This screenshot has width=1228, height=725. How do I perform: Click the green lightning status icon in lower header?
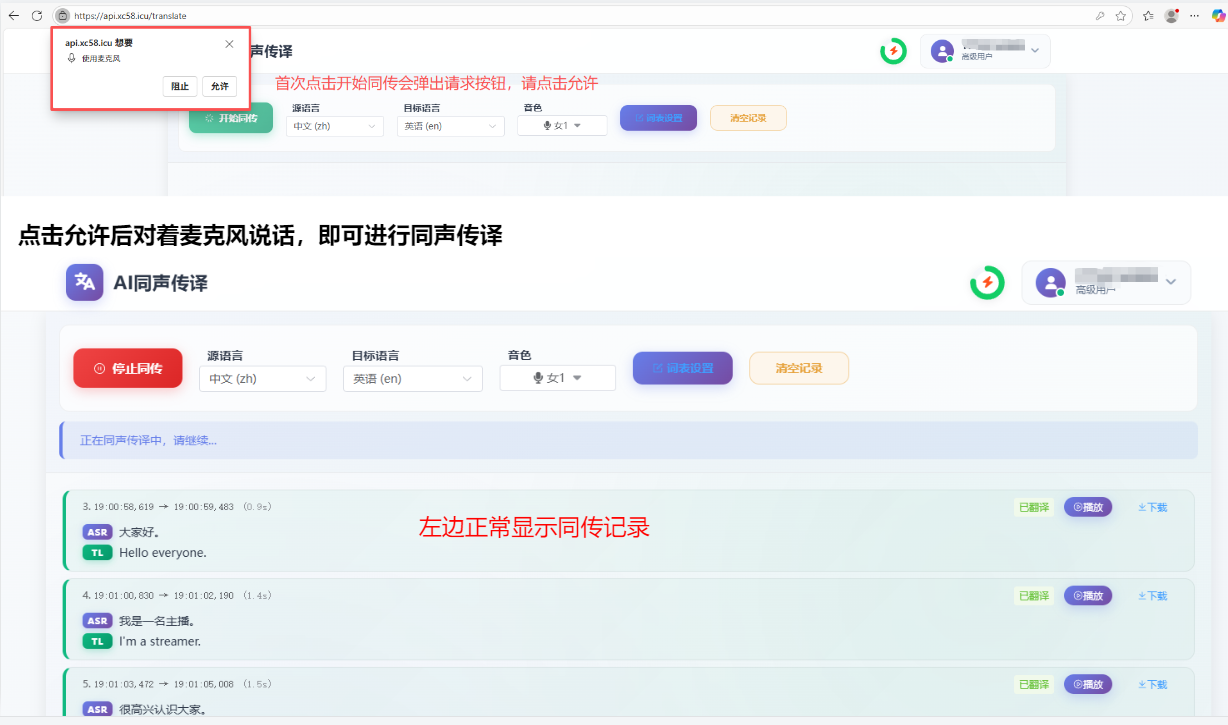click(x=987, y=283)
